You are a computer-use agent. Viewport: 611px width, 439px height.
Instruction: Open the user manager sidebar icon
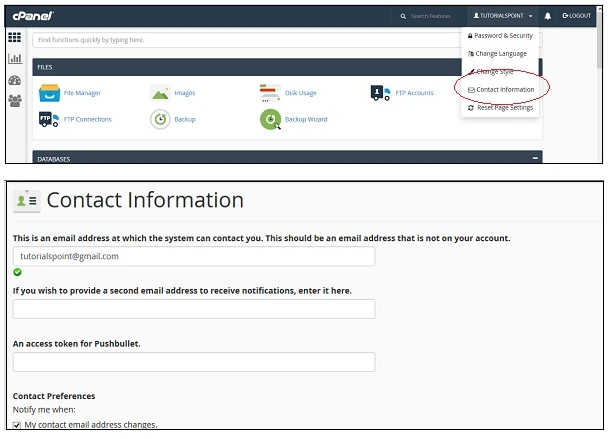coord(15,101)
